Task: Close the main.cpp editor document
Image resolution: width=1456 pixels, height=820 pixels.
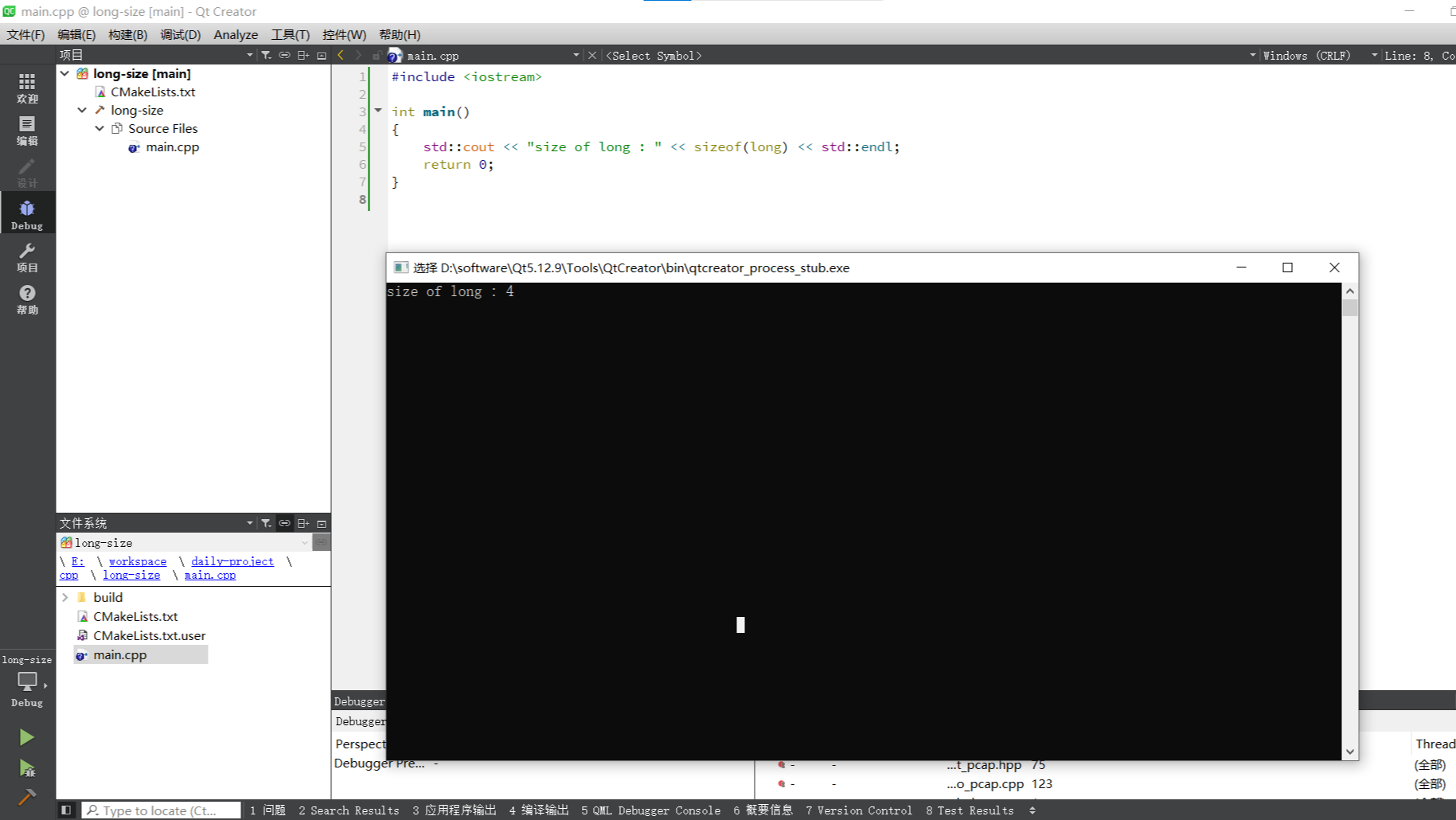Action: (x=592, y=55)
